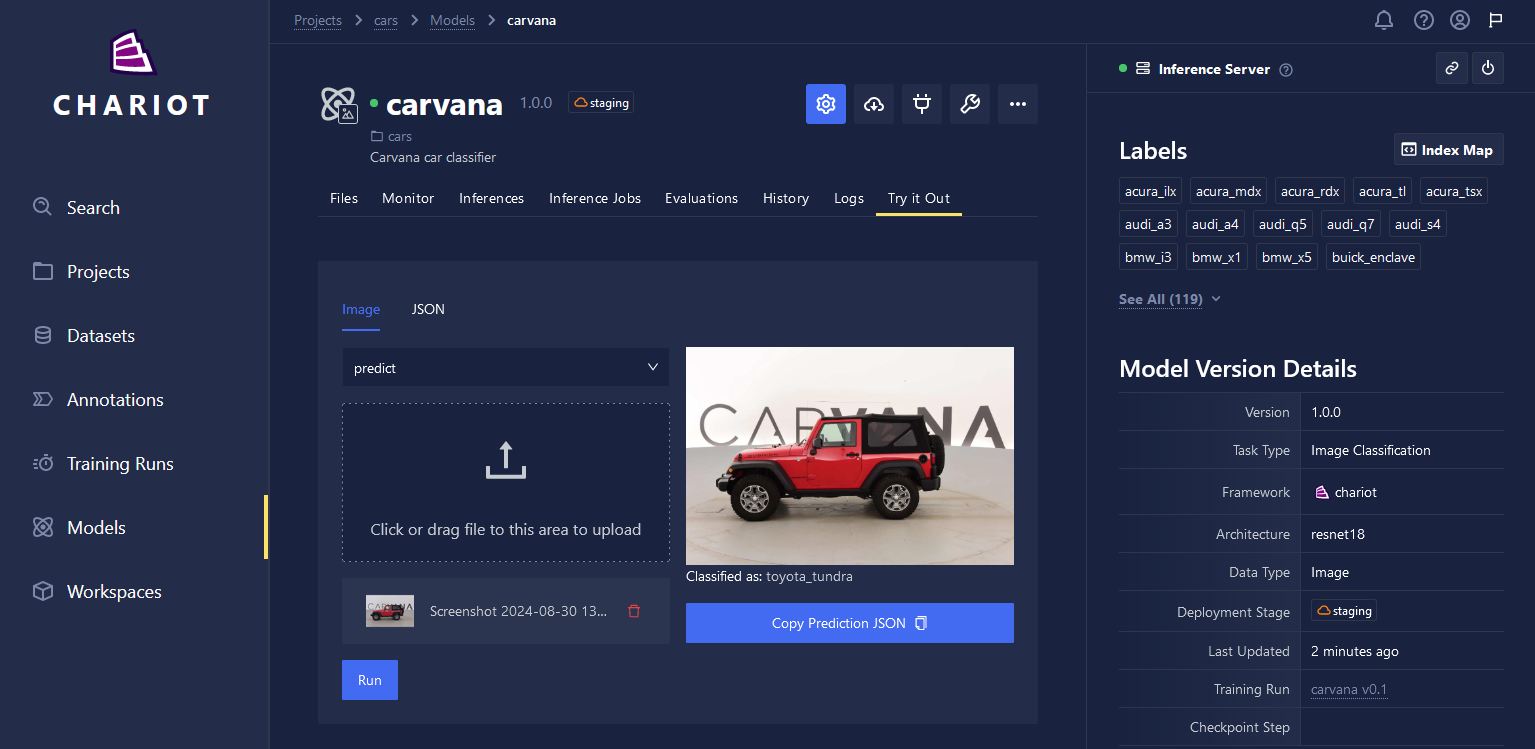Click the upload arrow icon

[506, 460]
